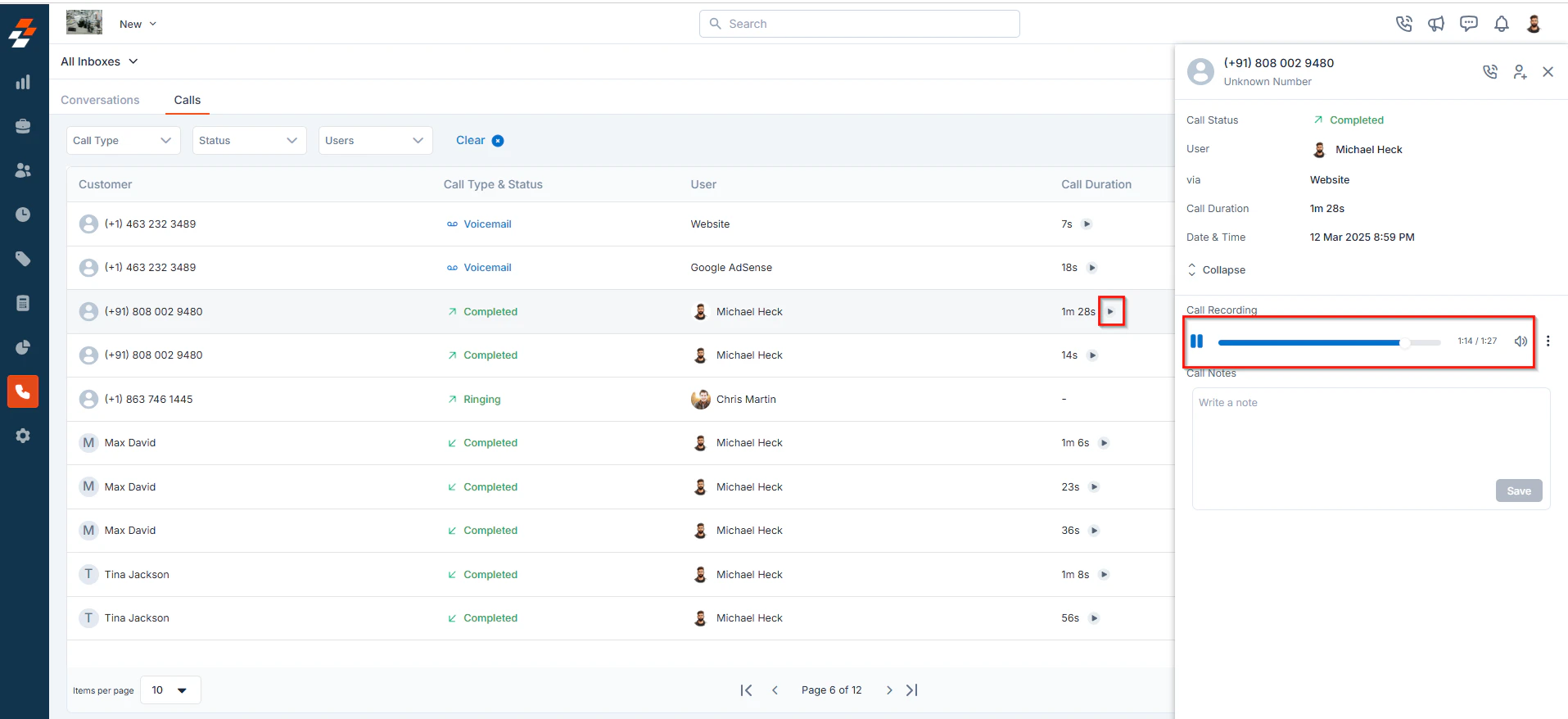
Task: Click the Google AdSense user cell
Action: click(731, 268)
